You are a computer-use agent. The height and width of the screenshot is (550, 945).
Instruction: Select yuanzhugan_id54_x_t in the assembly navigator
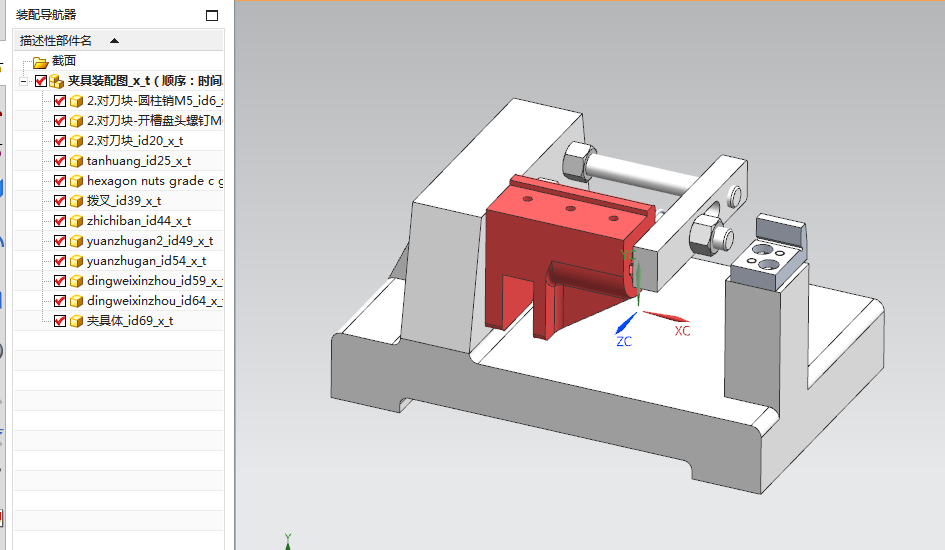pos(146,261)
